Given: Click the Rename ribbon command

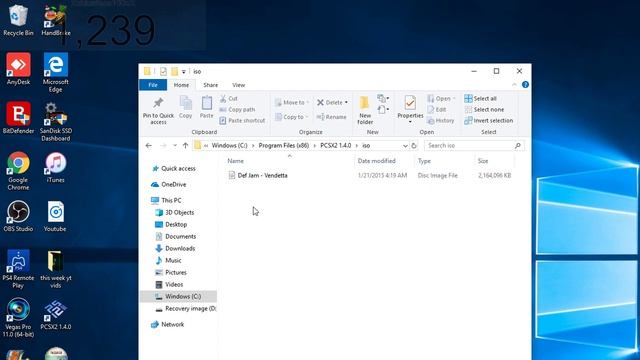Looking at the screenshot, I should (332, 117).
